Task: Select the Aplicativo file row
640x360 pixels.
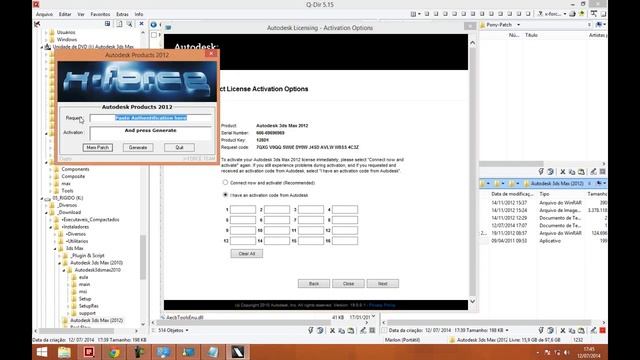Action: point(550,241)
